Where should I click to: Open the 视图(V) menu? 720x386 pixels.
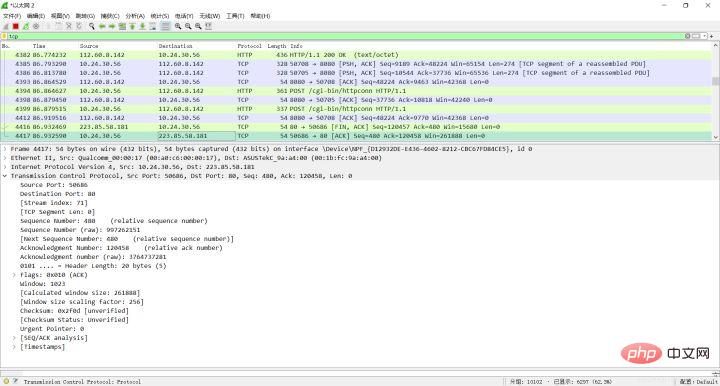pos(60,16)
